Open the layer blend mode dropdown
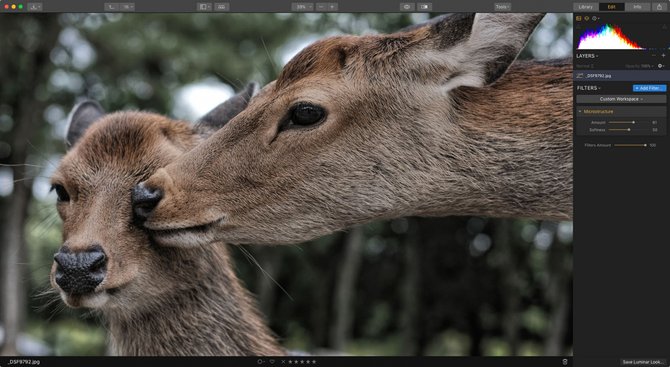 click(585, 66)
